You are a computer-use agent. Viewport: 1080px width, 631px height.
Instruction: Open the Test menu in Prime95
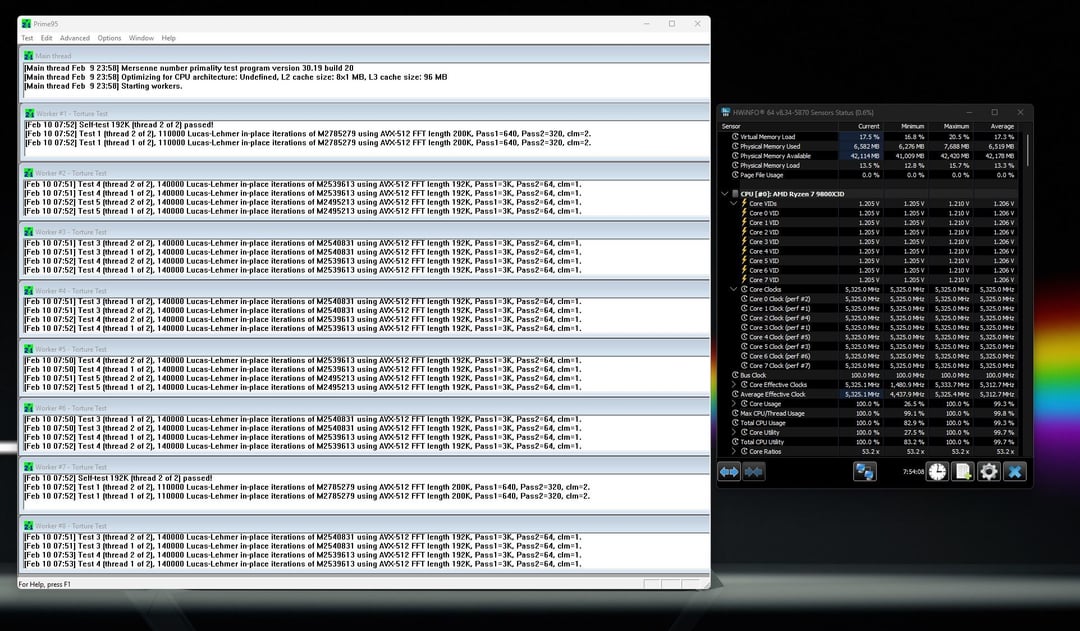coord(28,38)
